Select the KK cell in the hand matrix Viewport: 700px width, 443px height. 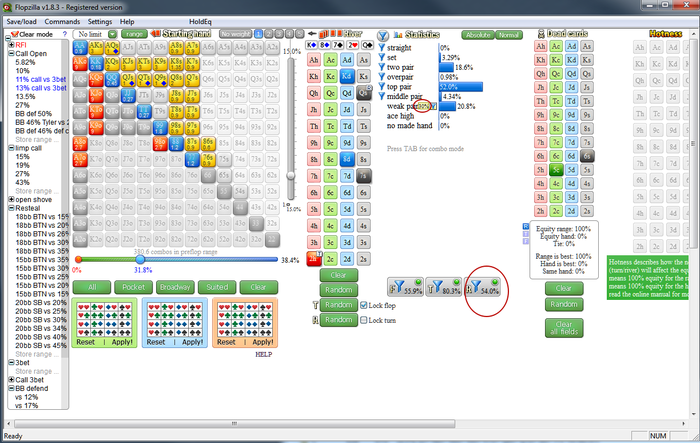(96, 63)
